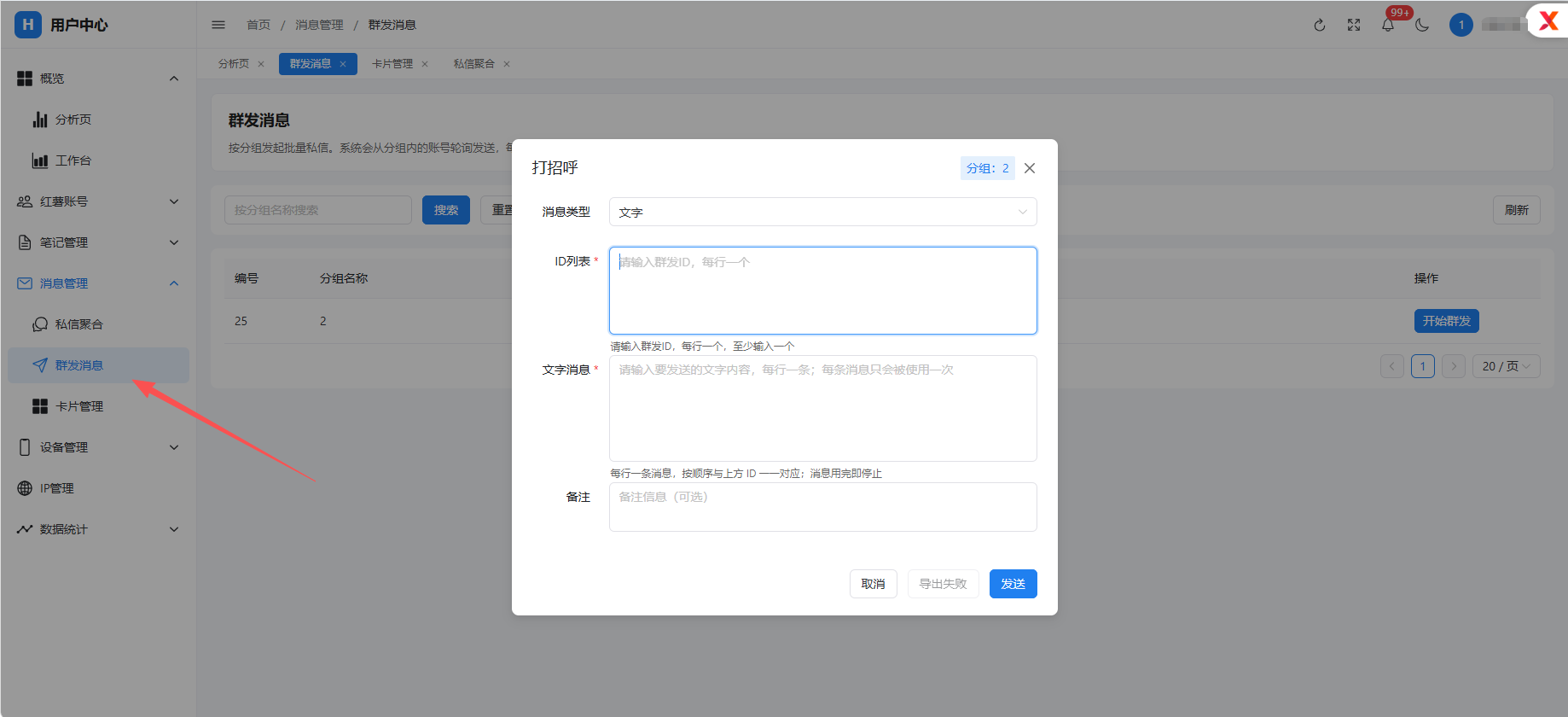Focus the ID列表 text area
Viewport: 1568px width, 717px height.
point(823,290)
